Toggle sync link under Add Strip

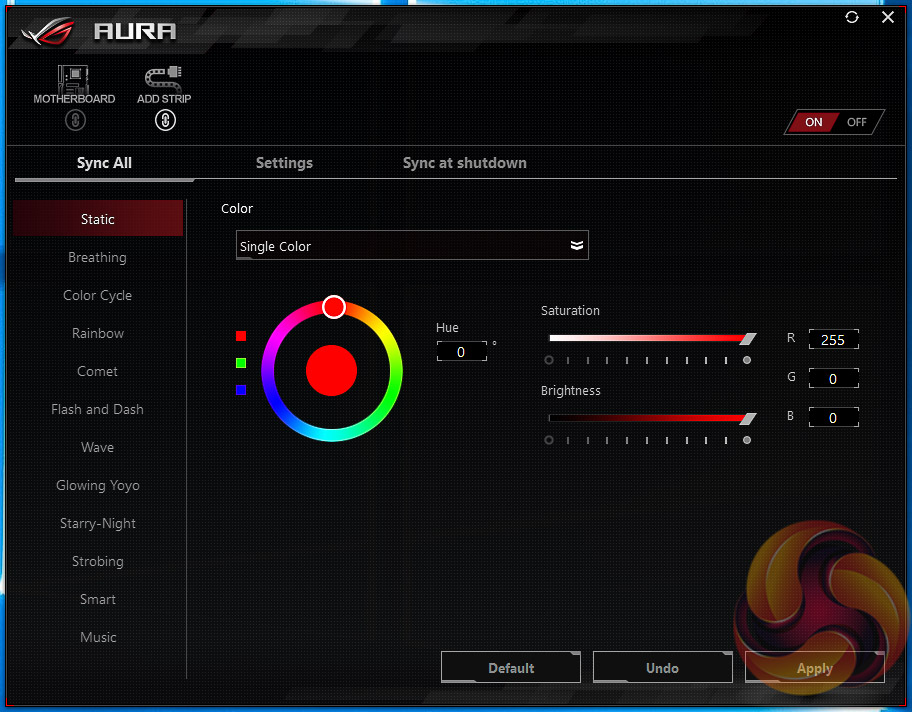point(165,120)
